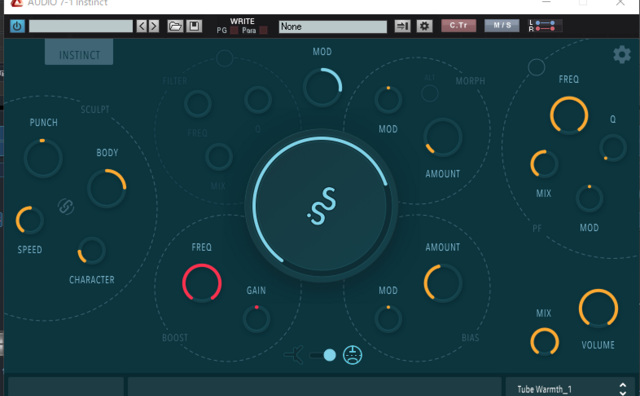The image size is (640, 396).
Task: Open the toolbar gear settings icon
Action: [424, 27]
